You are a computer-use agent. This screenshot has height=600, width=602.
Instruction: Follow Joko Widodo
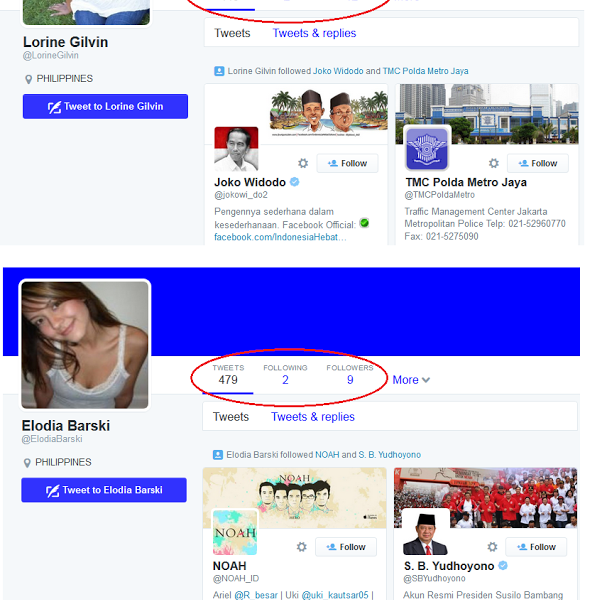point(347,163)
